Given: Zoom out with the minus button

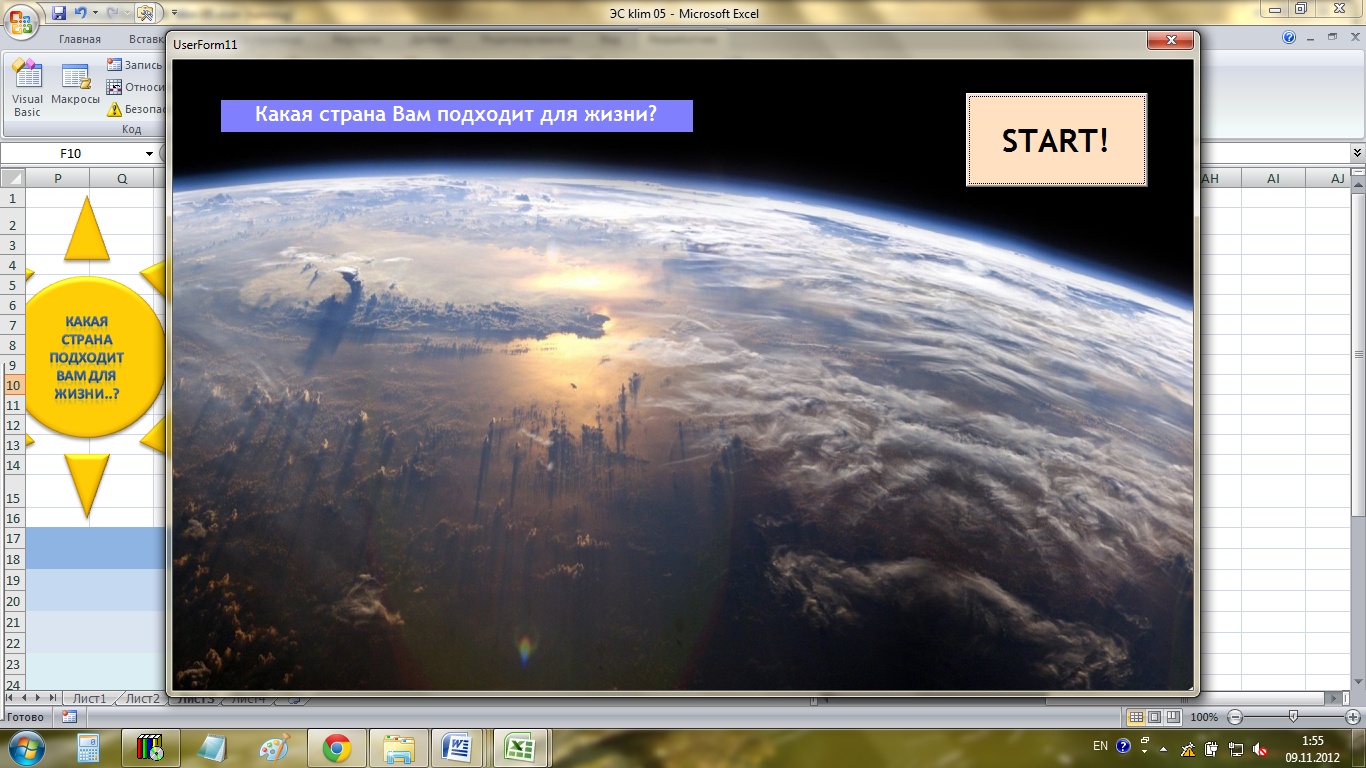Looking at the screenshot, I should [1235, 717].
